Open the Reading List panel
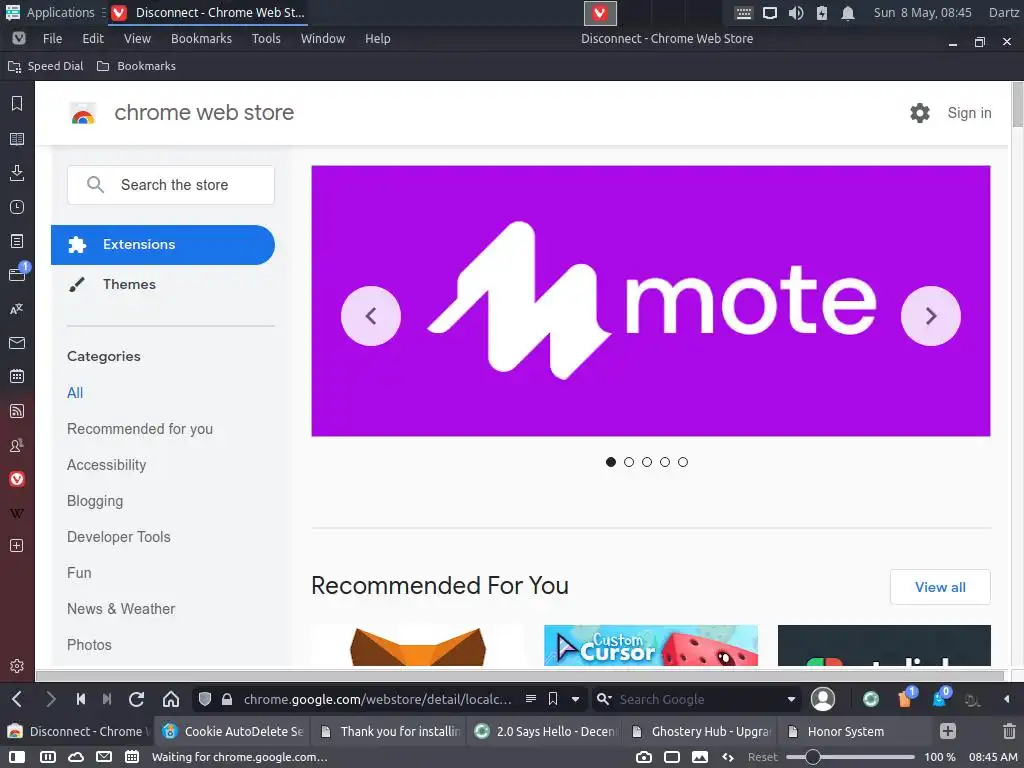This screenshot has height=768, width=1024. tap(17, 139)
